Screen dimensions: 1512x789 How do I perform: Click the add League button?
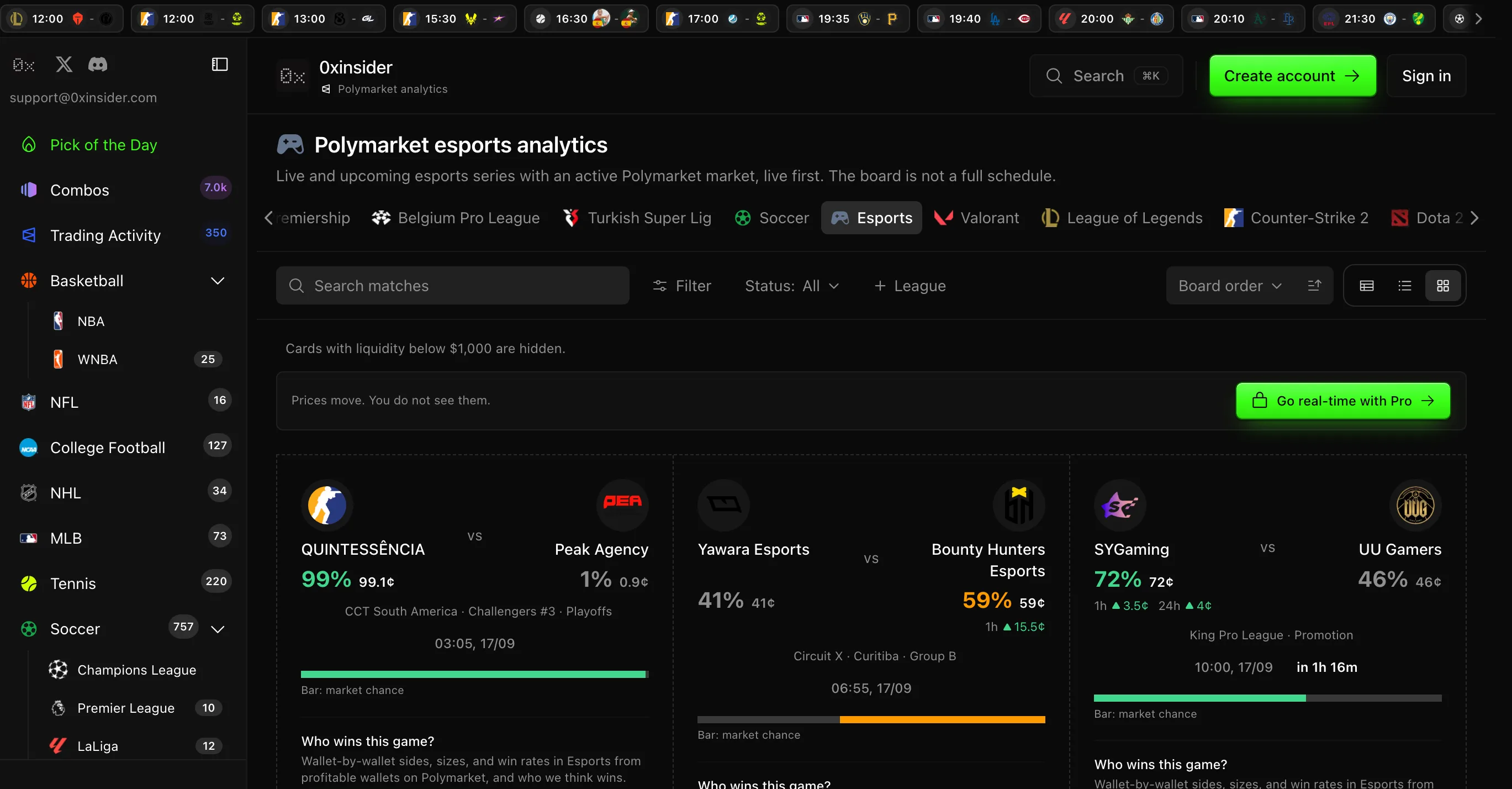point(910,286)
